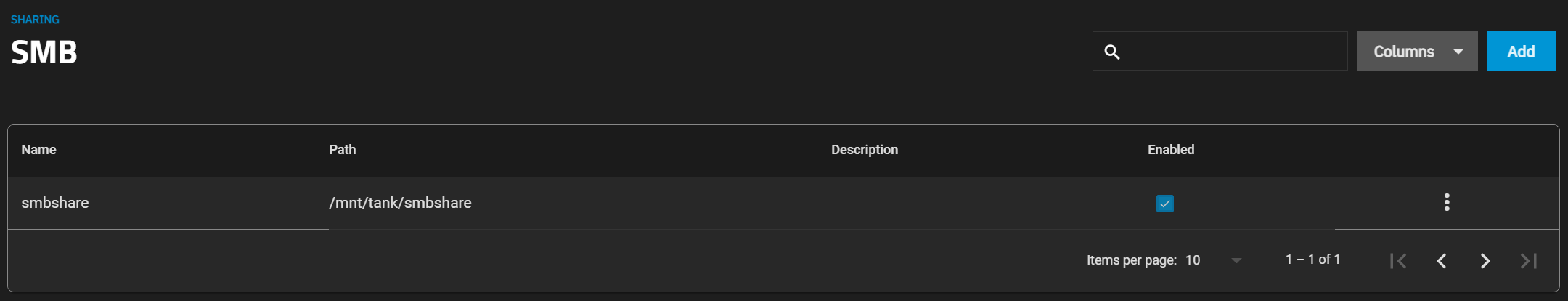1568x301 pixels.
Task: Sort by the Path column header
Action: [x=343, y=150]
